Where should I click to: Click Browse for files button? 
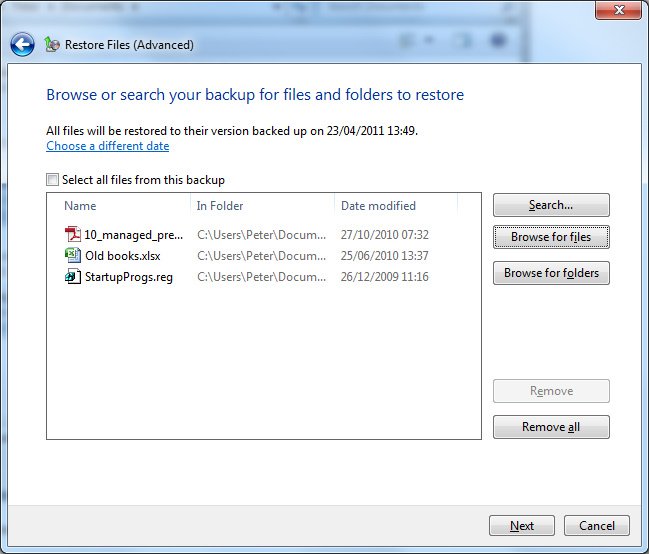(551, 237)
